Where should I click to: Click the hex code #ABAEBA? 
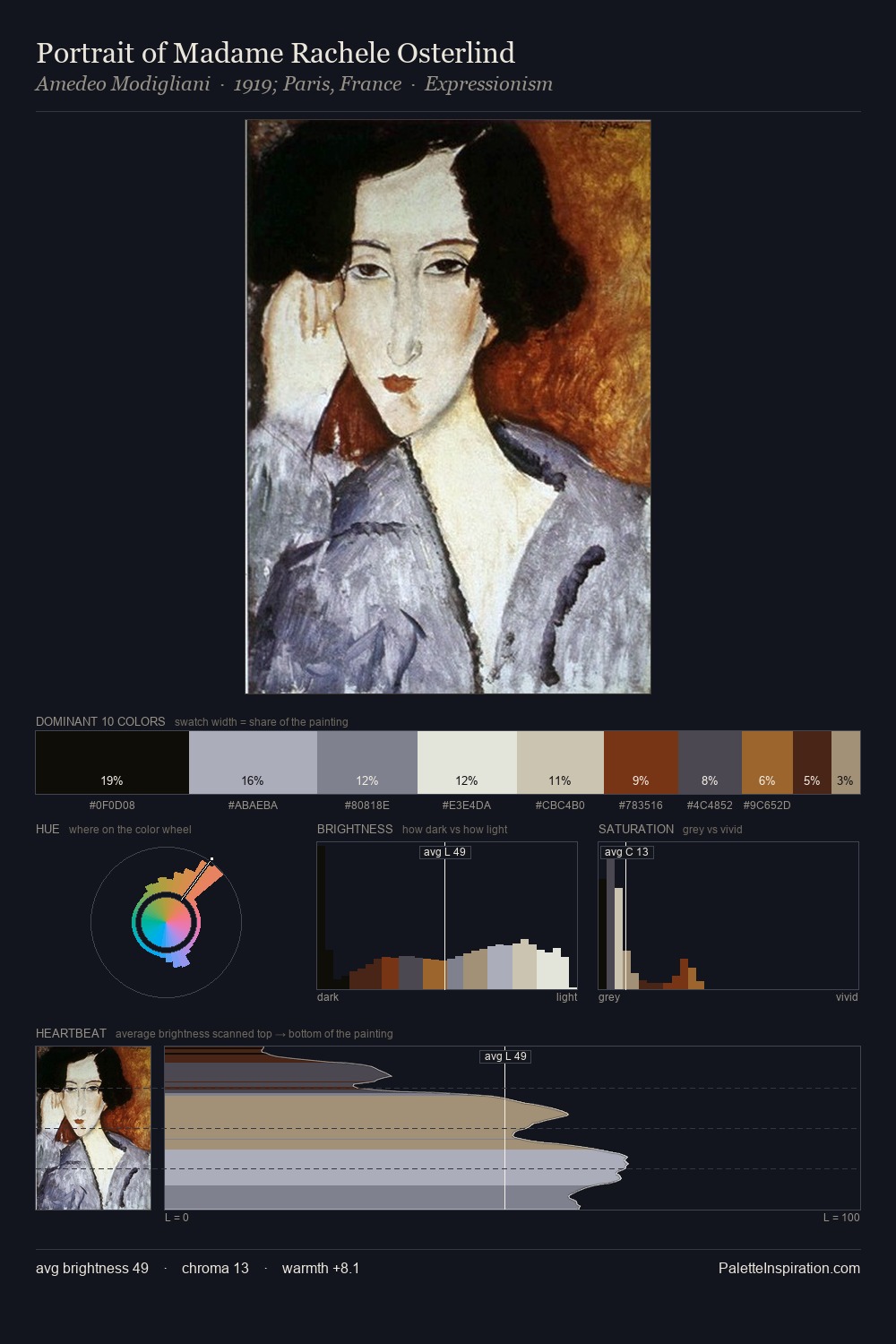pyautogui.click(x=253, y=806)
